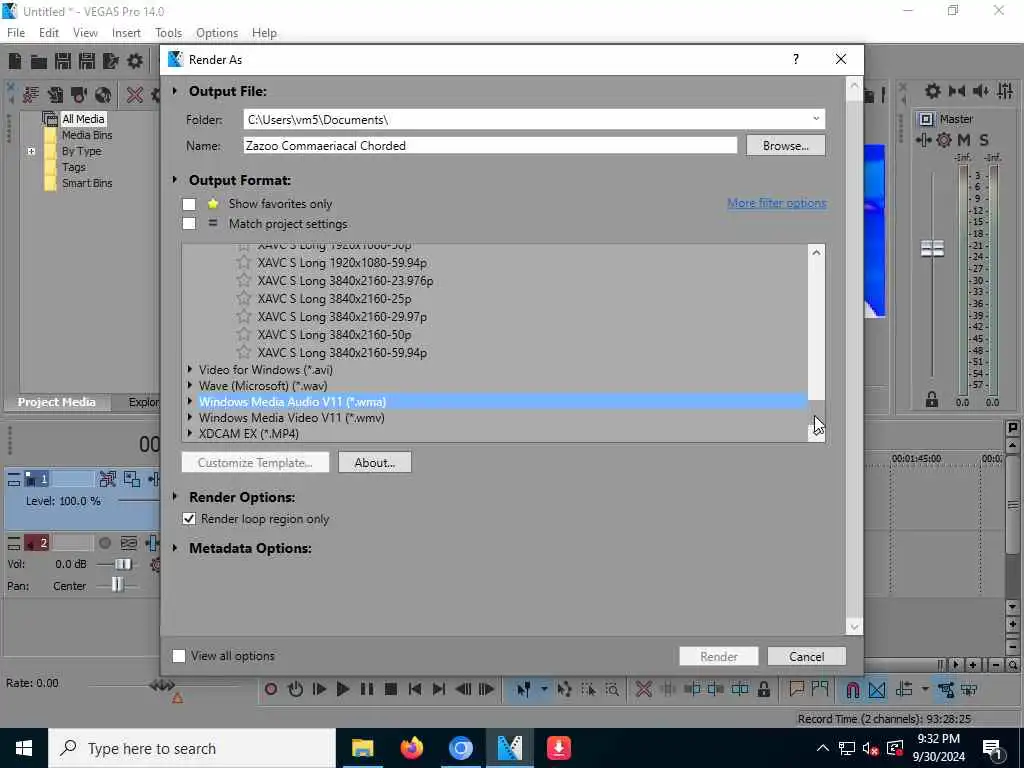Click the Insert Marker icon

(796, 689)
